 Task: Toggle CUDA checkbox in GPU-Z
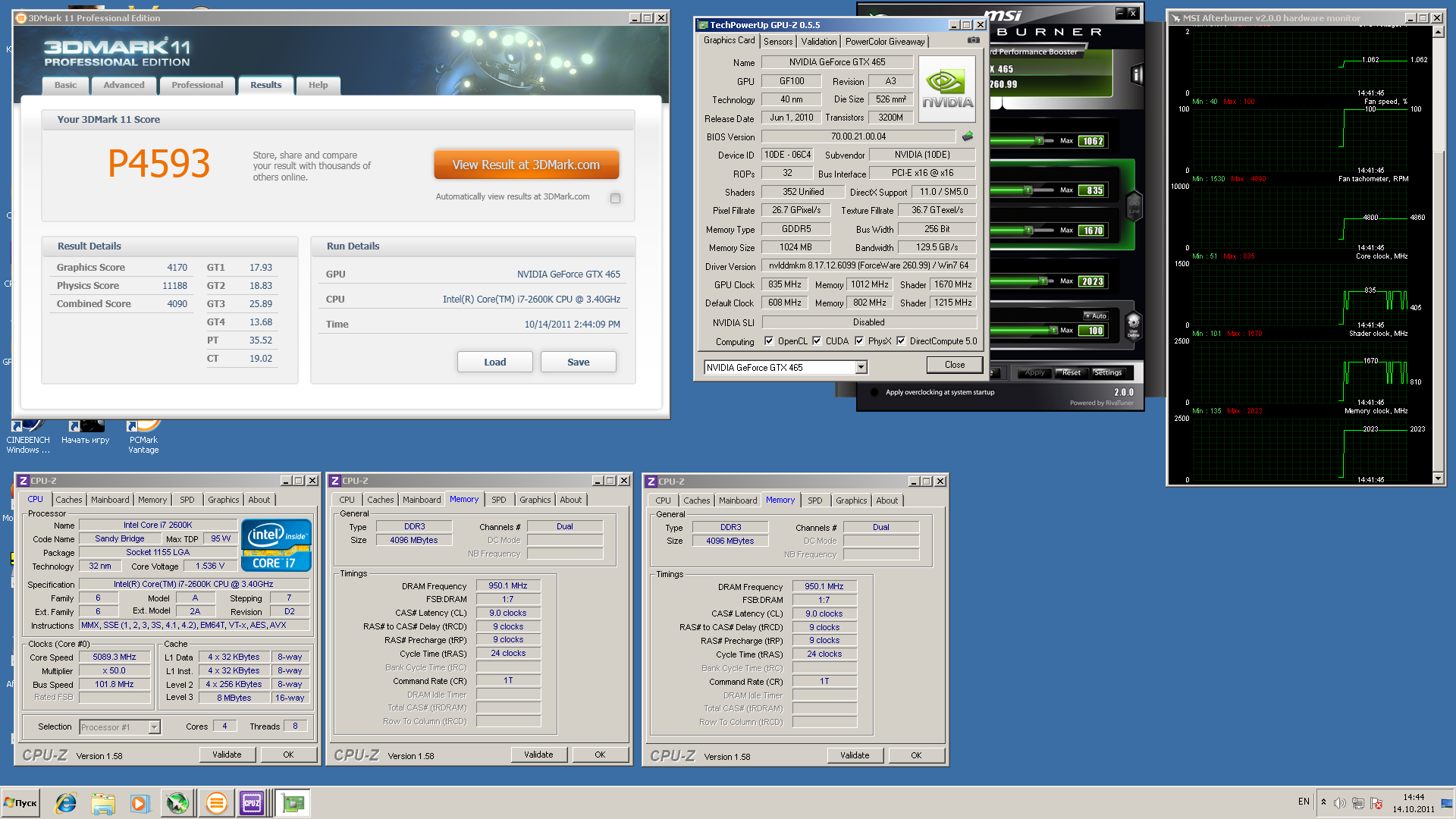817,341
